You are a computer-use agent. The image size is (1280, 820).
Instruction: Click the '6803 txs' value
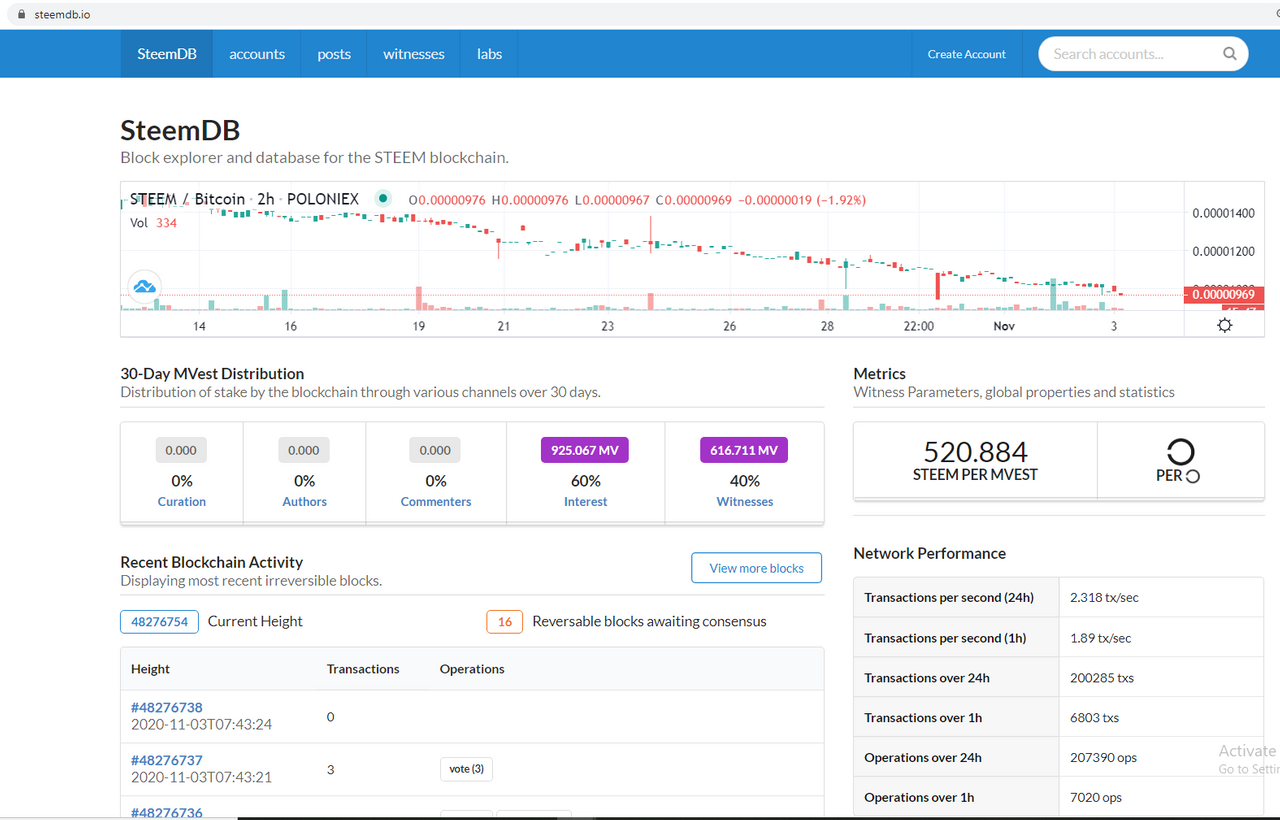coord(1094,717)
